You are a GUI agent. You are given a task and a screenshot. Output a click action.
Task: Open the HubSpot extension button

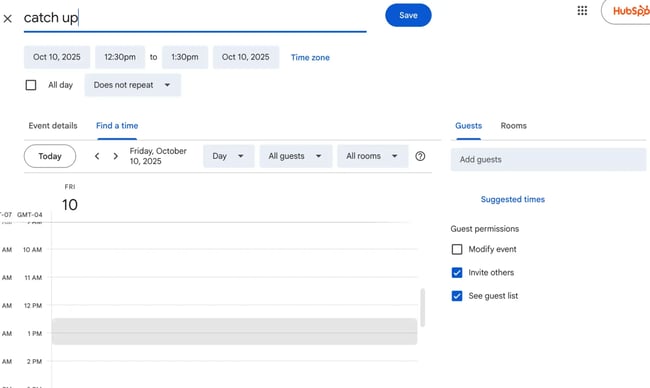tap(626, 12)
